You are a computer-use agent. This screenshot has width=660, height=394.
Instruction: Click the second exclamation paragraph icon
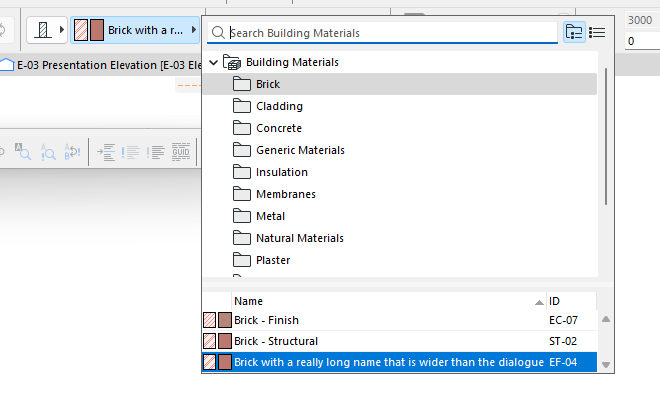click(155, 152)
